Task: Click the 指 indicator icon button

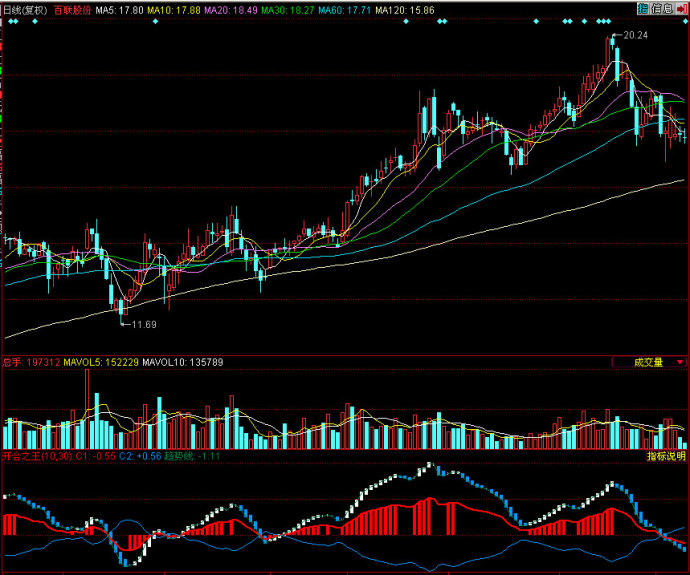Action: click(643, 9)
